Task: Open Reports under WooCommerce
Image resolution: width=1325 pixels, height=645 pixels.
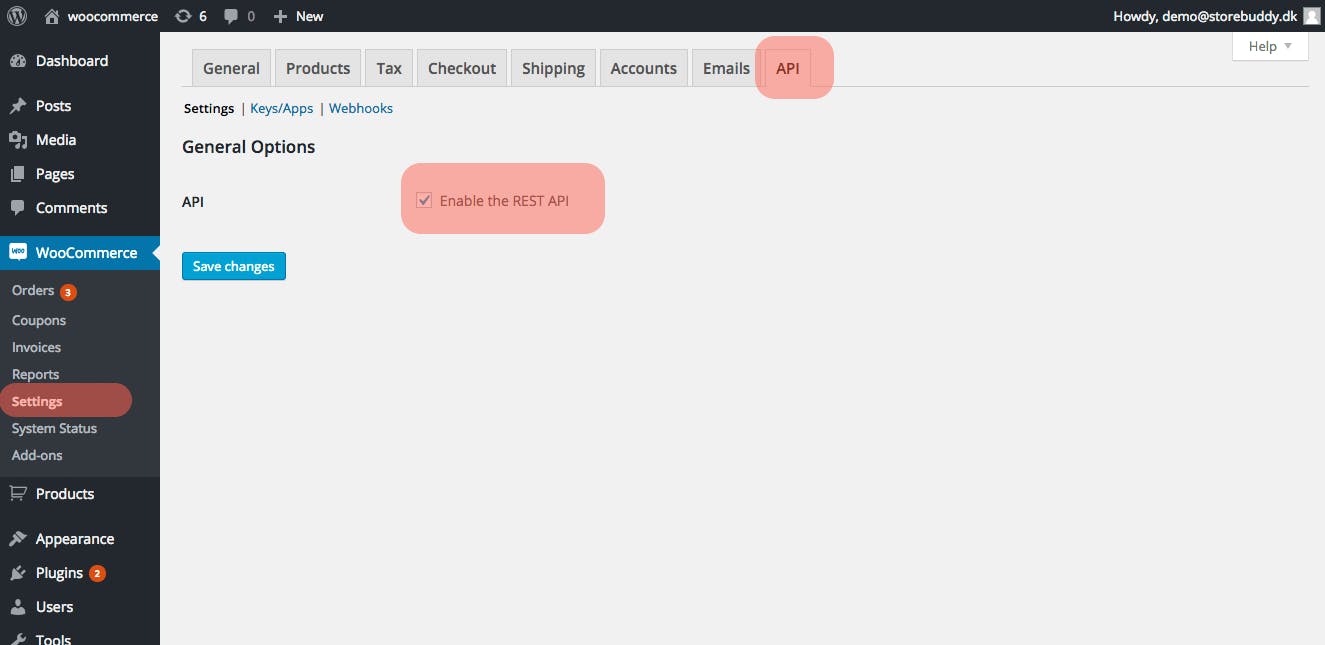Action: [x=36, y=374]
